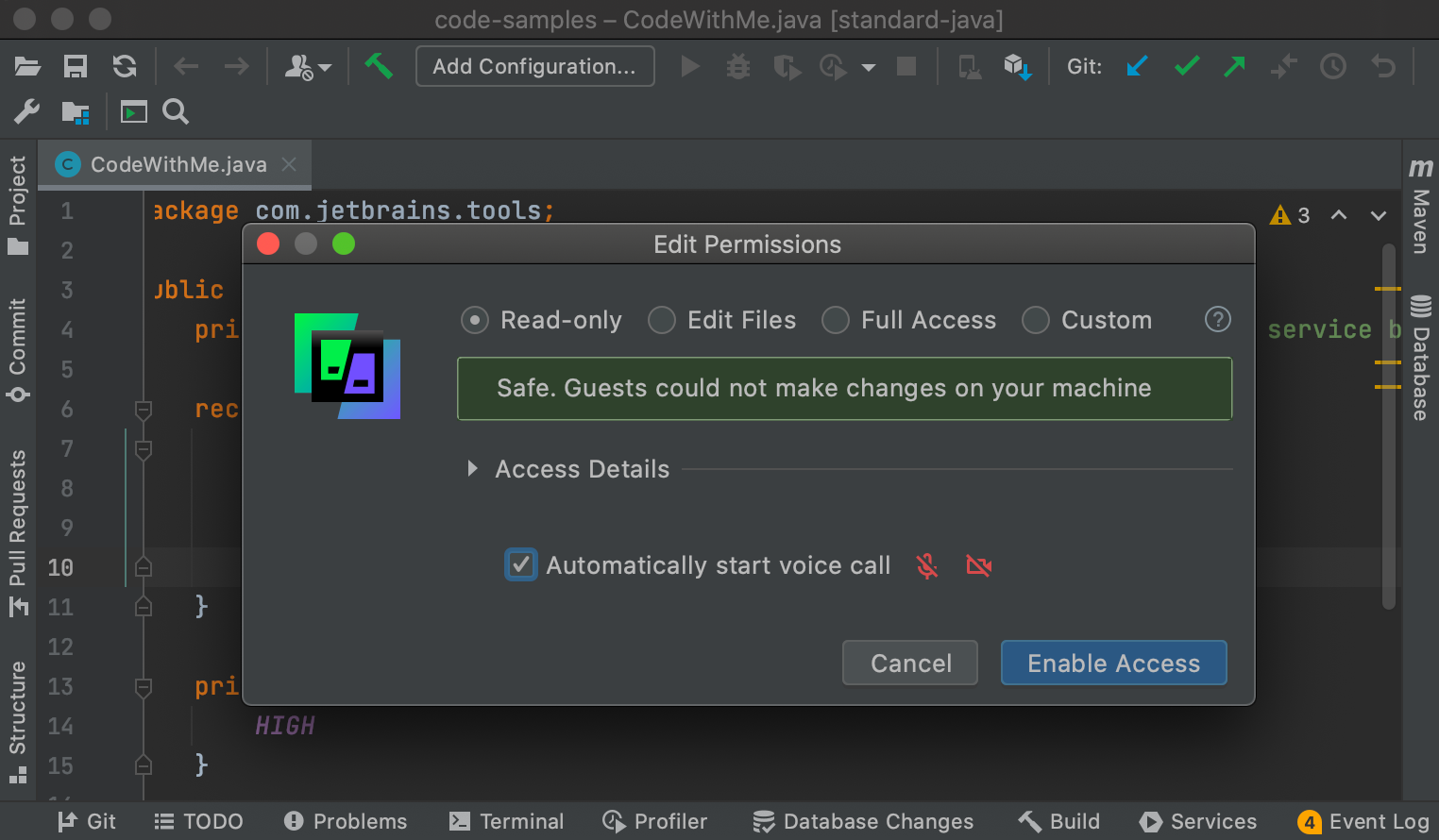Click the Enable Access button

[1113, 664]
